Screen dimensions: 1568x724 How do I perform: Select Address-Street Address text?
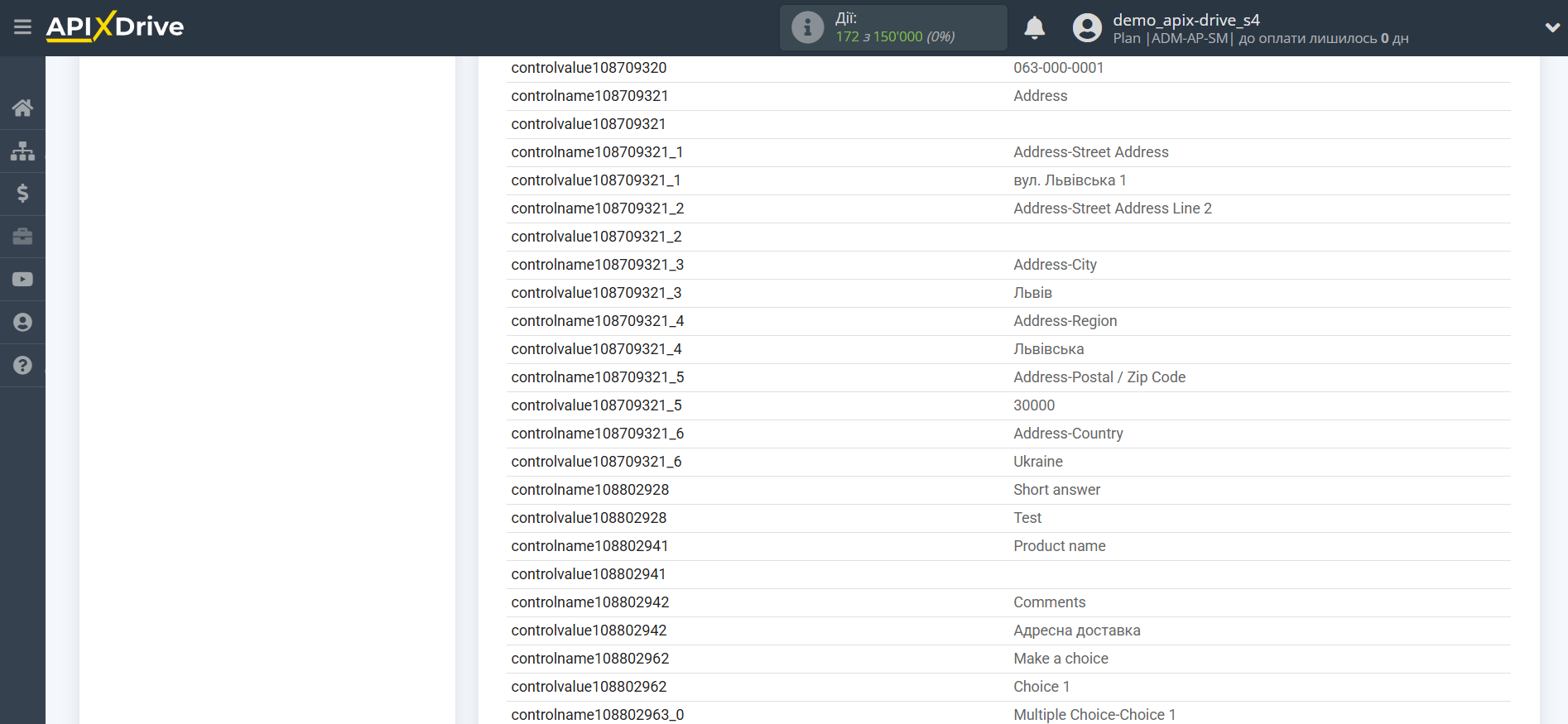[1090, 152]
